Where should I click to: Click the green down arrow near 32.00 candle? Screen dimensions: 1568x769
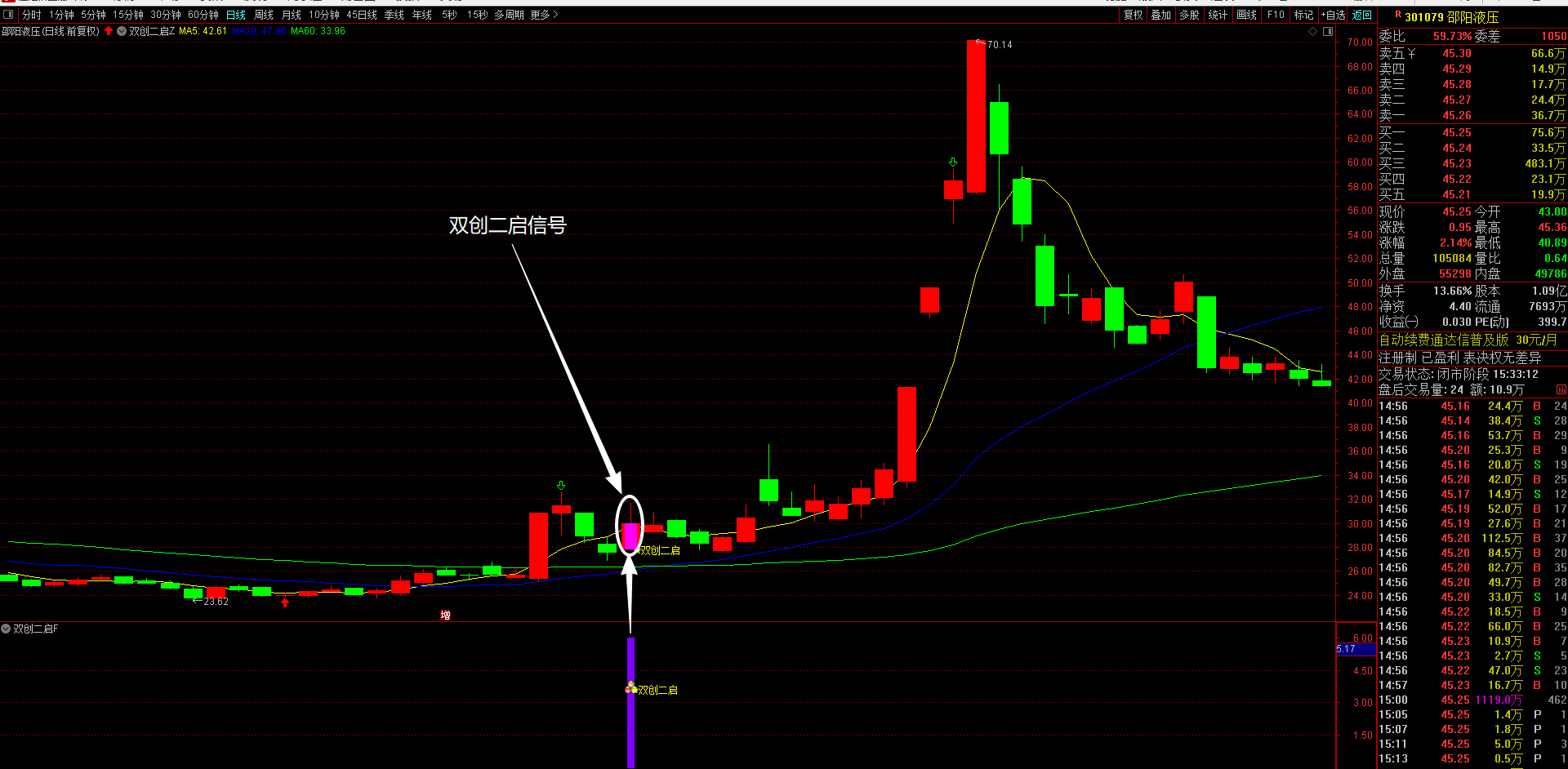point(561,485)
